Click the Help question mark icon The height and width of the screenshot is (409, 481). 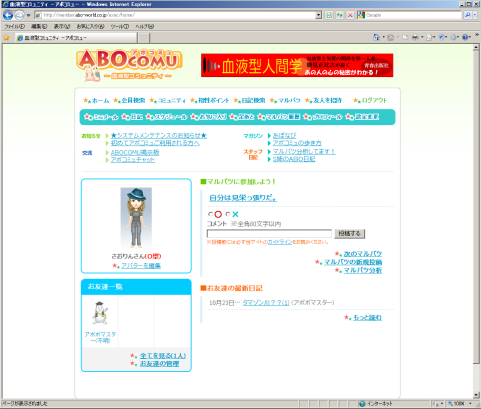click(465, 37)
